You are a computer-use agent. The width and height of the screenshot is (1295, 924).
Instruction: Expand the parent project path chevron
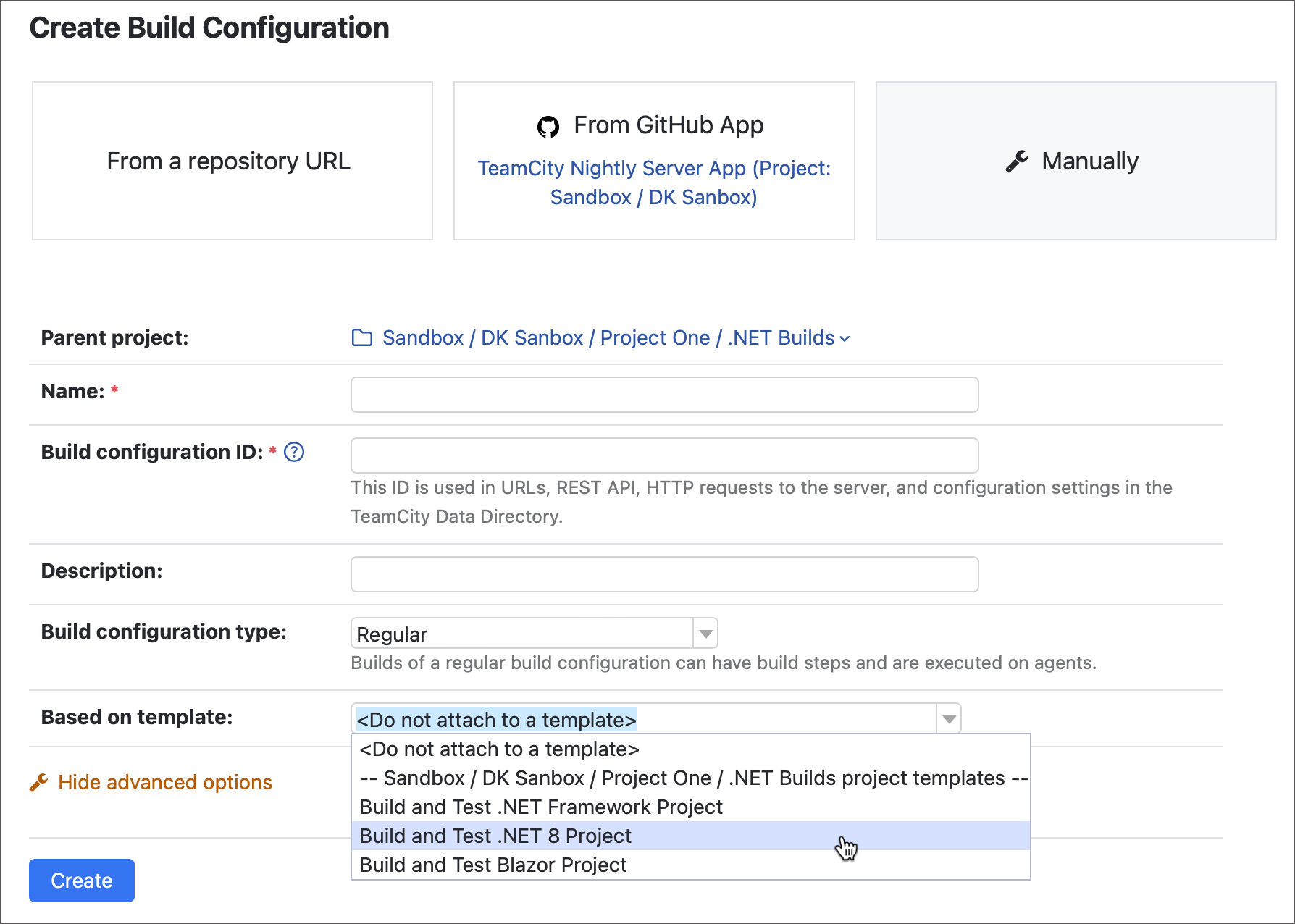(845, 339)
